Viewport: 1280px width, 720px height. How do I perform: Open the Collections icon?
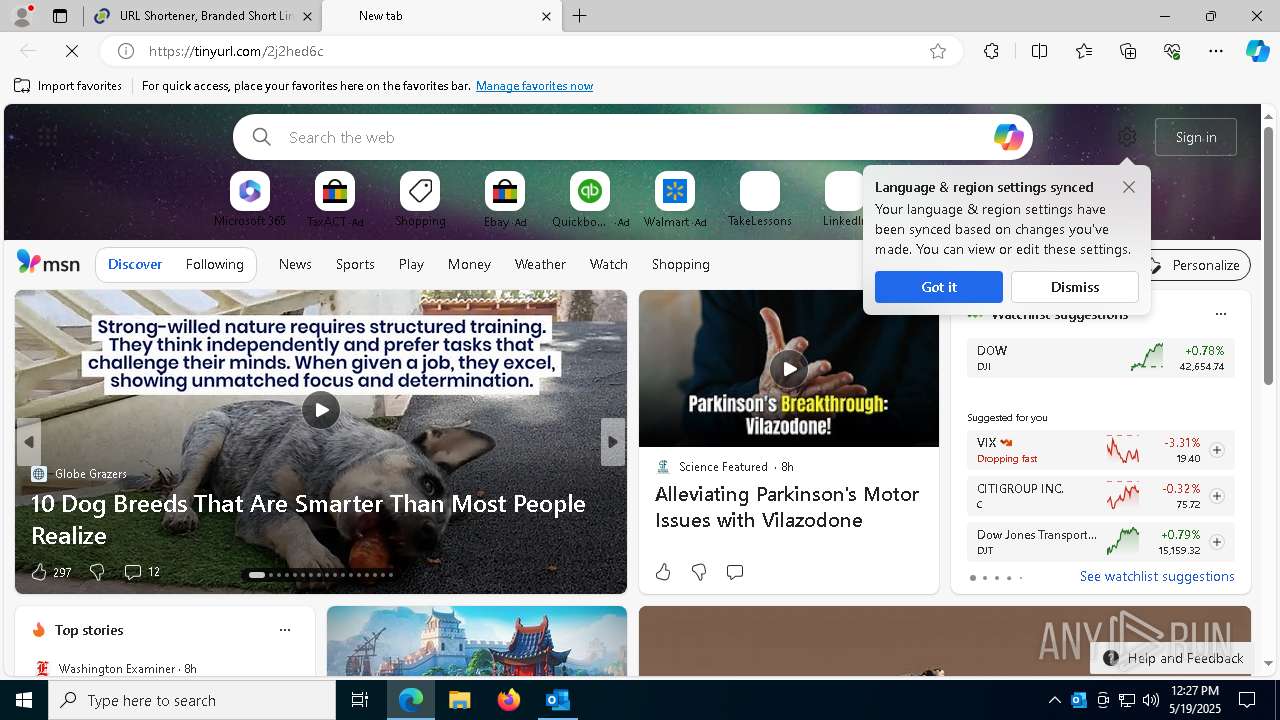click(x=1128, y=51)
